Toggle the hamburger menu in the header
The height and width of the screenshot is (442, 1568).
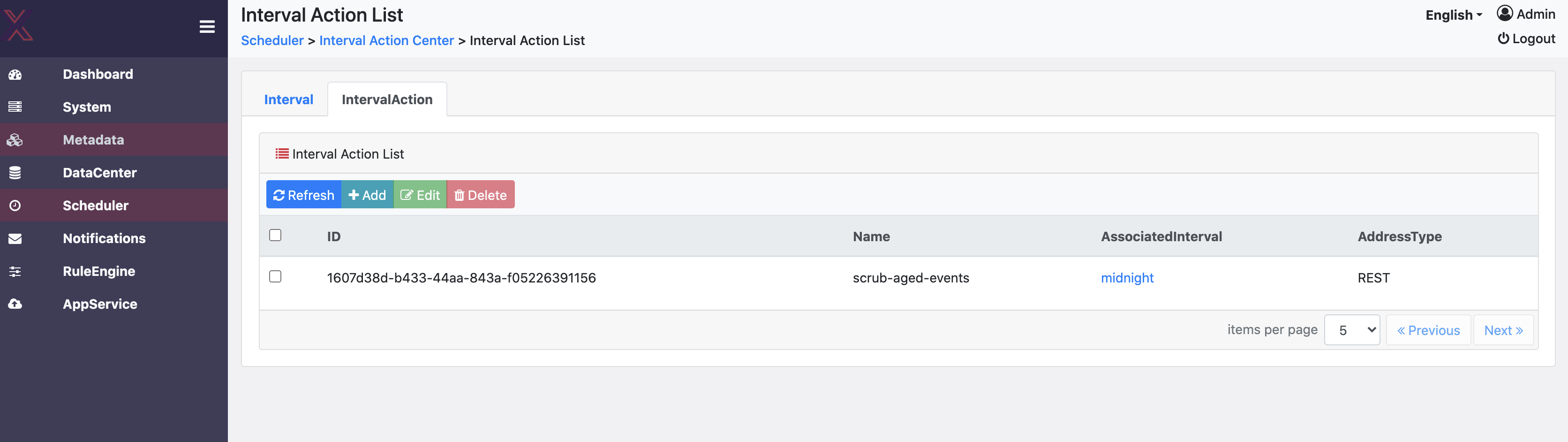pos(207,27)
